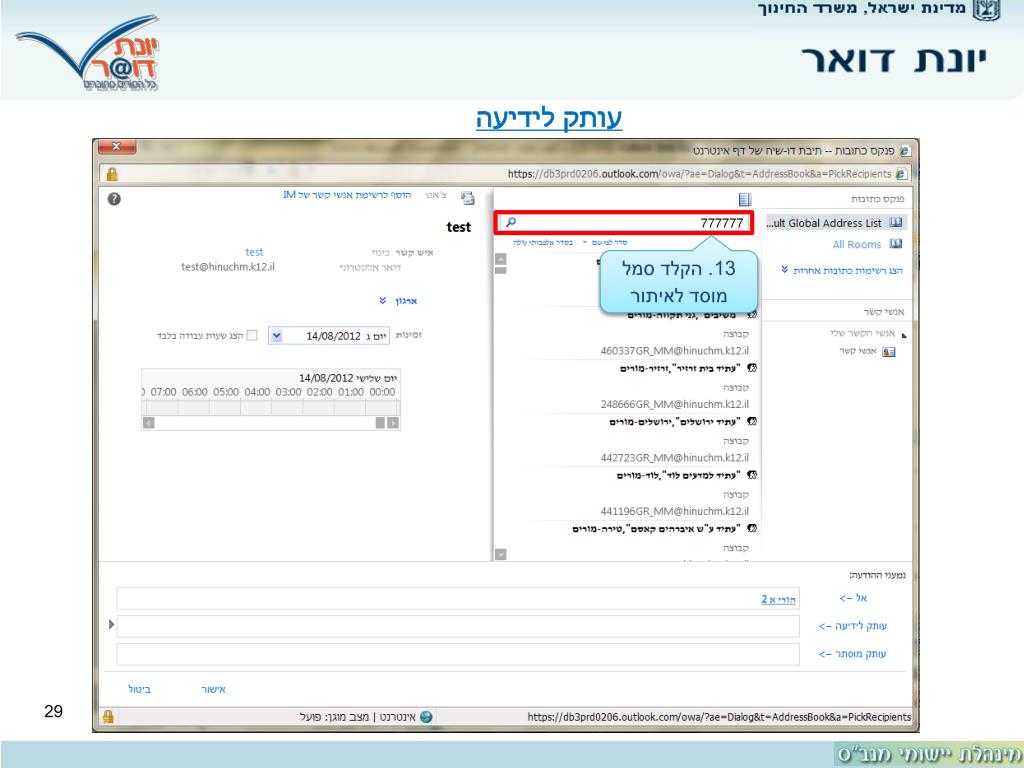
Task: Click the 03:00 hour in availability grid
Action: click(288, 392)
